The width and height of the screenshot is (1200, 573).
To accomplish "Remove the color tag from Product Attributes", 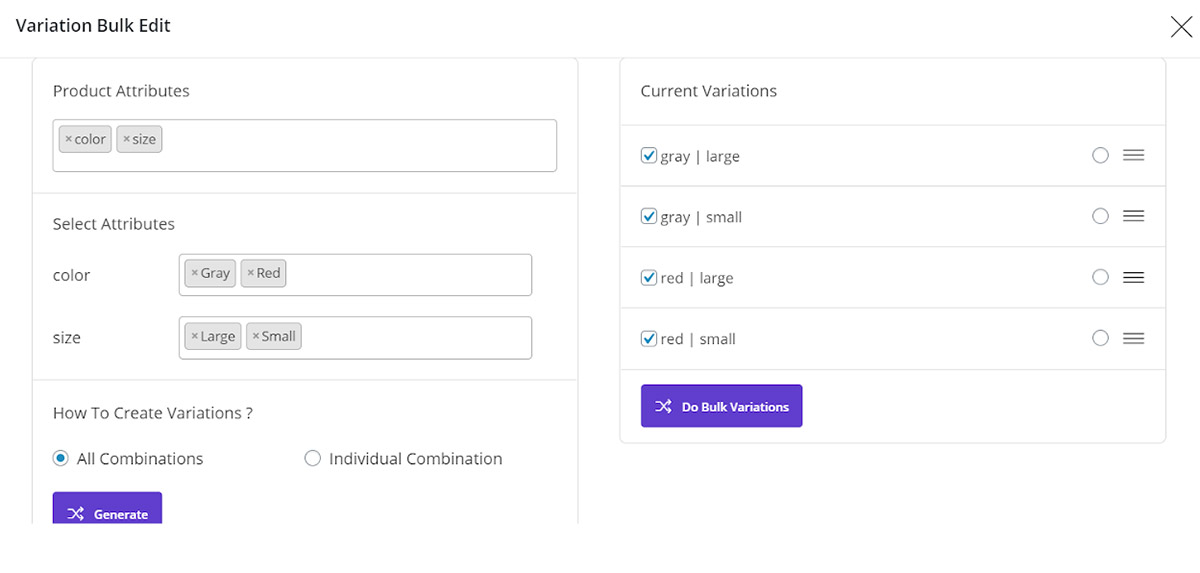I will coord(68,140).
